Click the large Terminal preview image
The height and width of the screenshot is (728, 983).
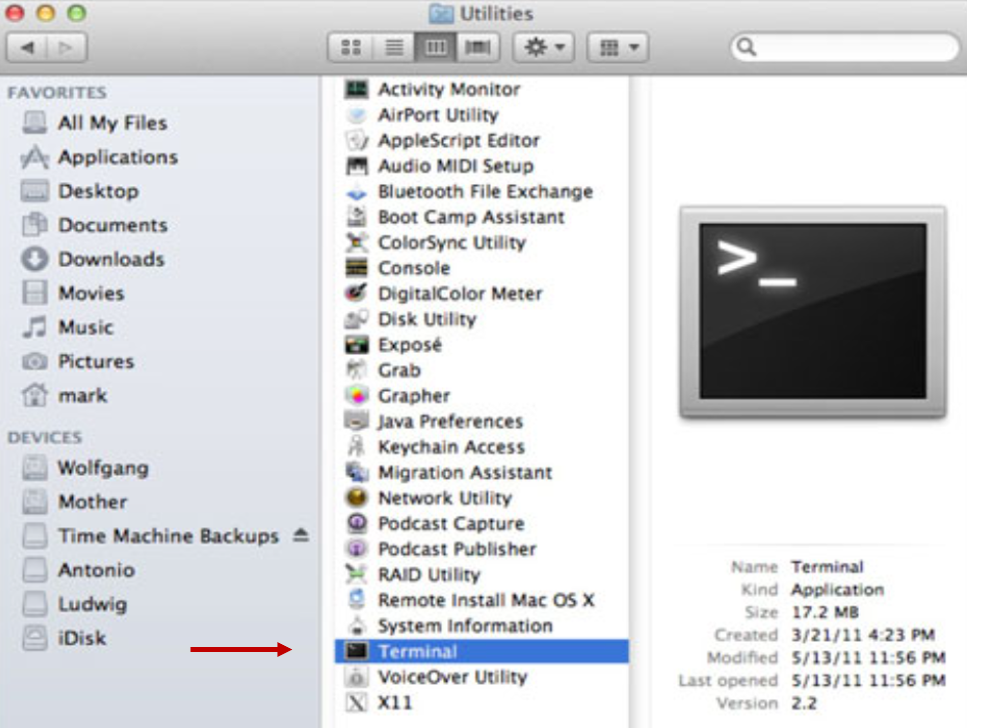[x=812, y=311]
